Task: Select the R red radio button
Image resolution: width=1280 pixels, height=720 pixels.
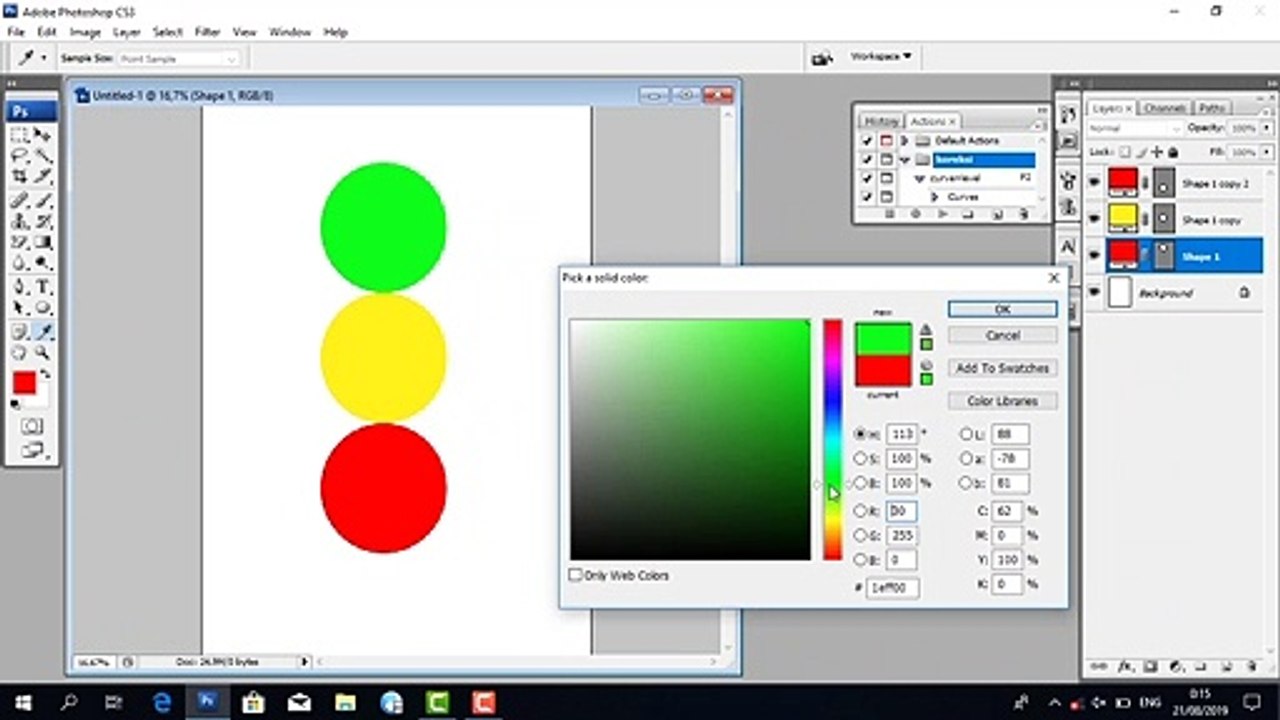Action: click(x=860, y=511)
